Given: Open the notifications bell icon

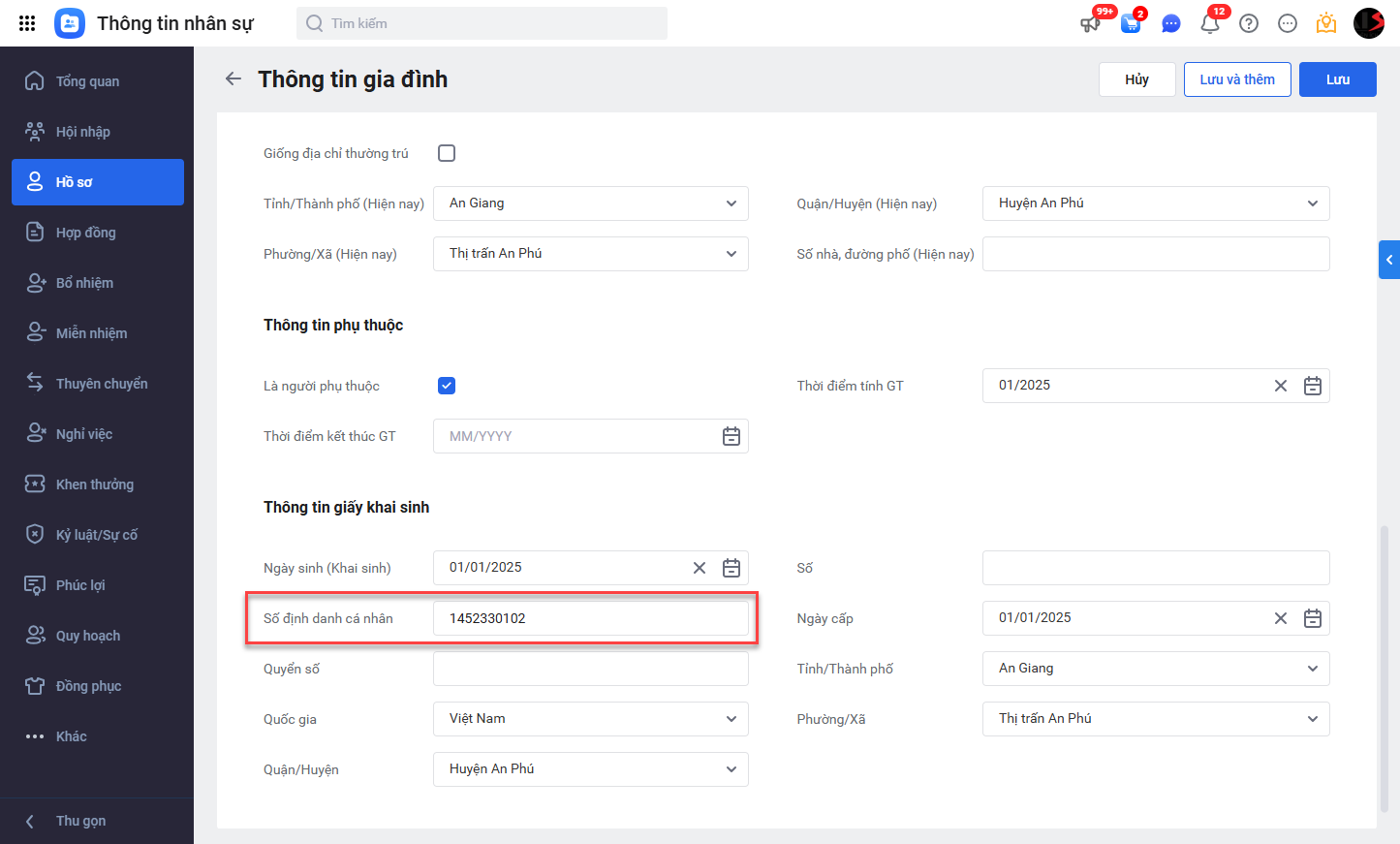Looking at the screenshot, I should [1209, 23].
